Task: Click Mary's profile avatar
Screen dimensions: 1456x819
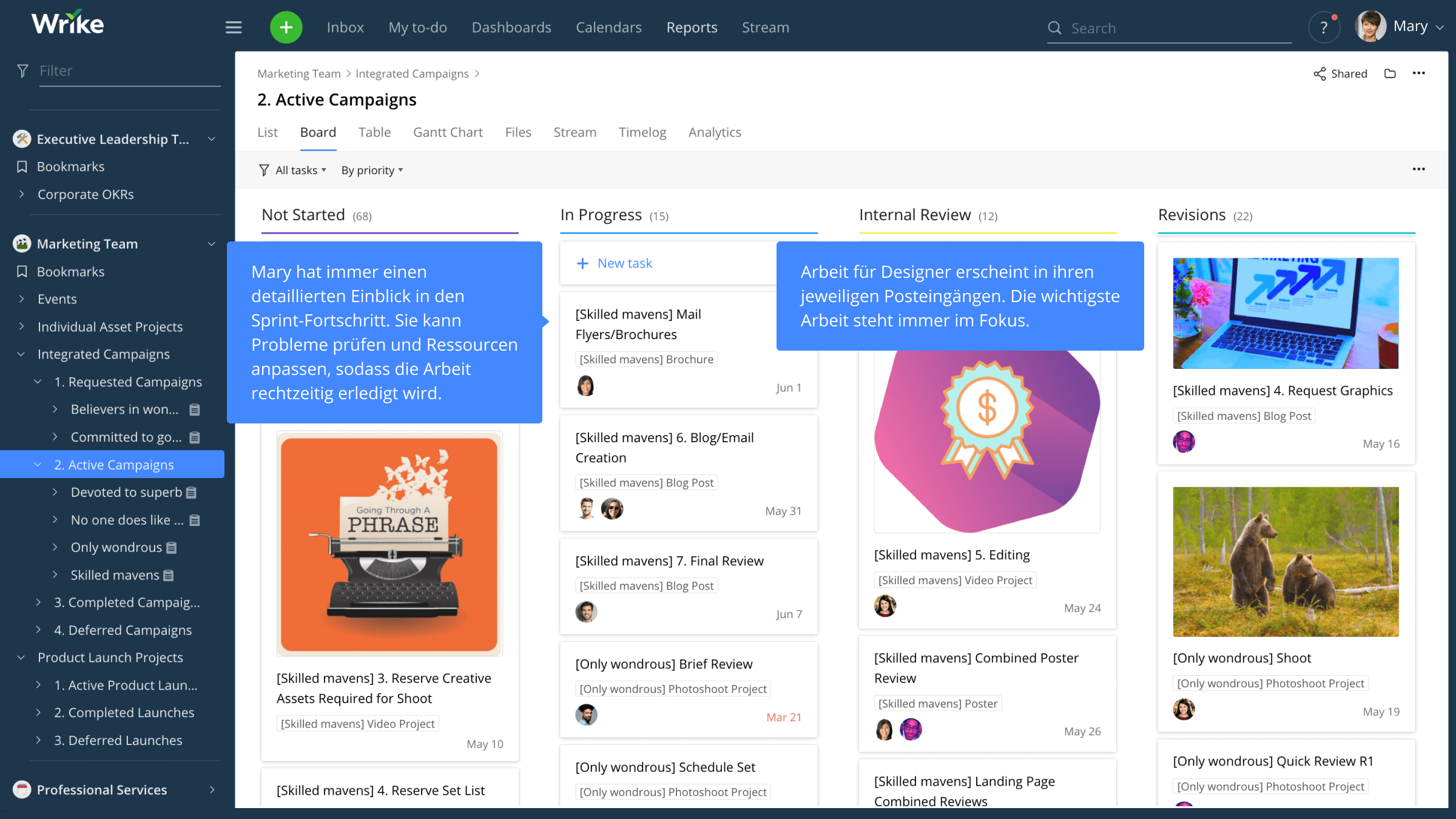Action: point(1371,27)
